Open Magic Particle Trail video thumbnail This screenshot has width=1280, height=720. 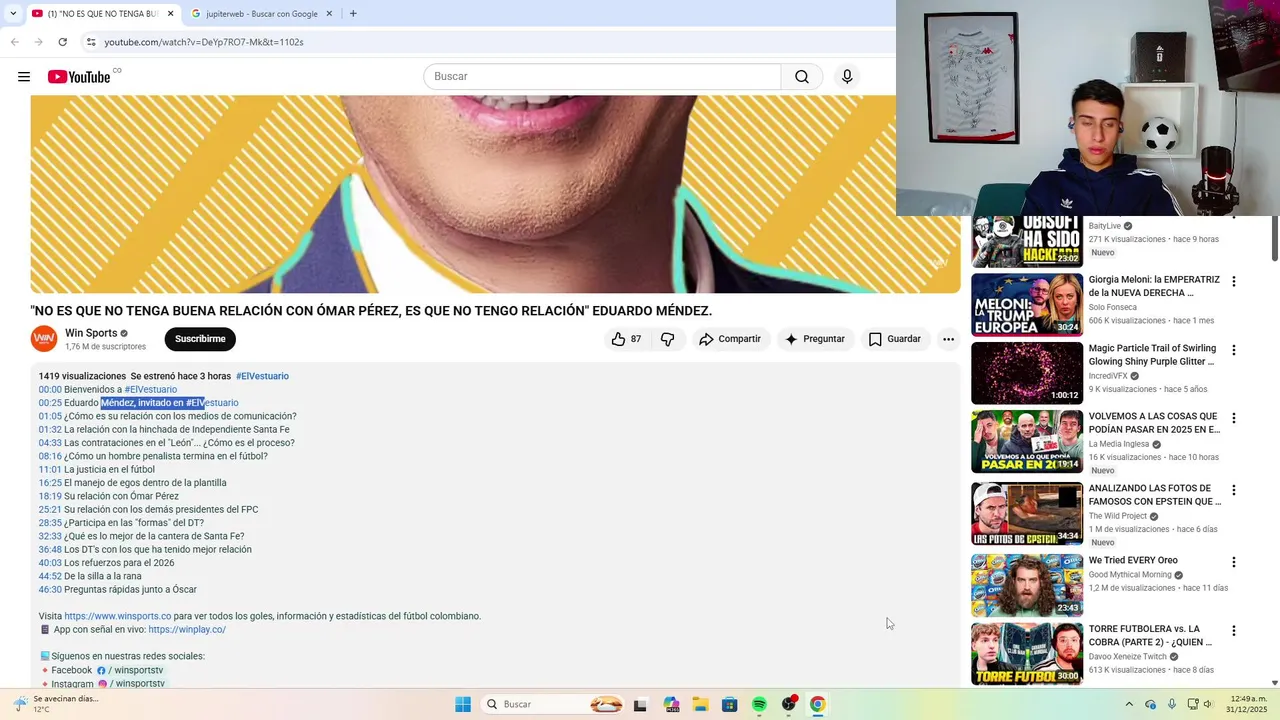[1027, 373]
